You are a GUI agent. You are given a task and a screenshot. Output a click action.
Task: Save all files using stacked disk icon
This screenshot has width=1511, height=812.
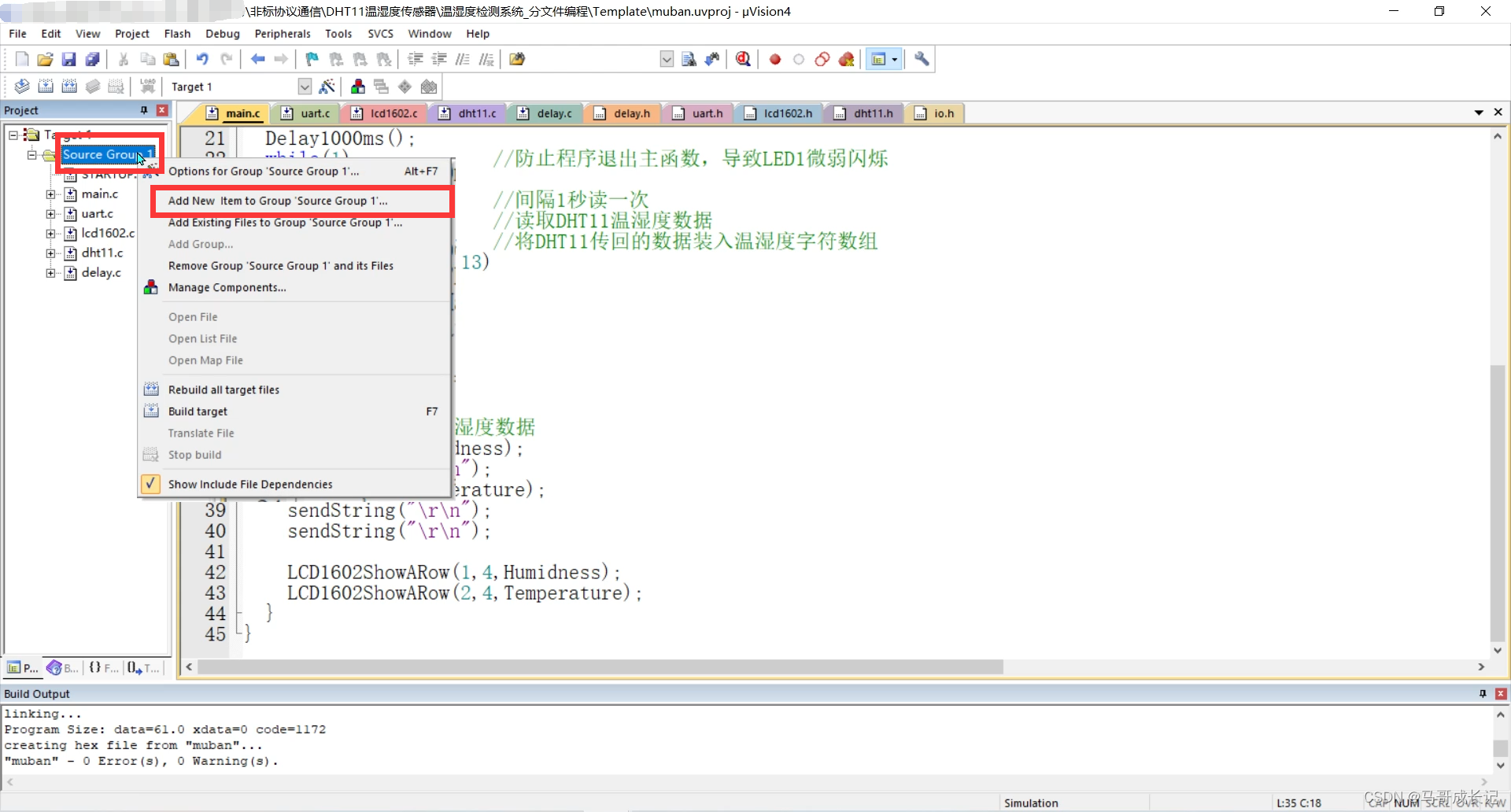(x=92, y=59)
